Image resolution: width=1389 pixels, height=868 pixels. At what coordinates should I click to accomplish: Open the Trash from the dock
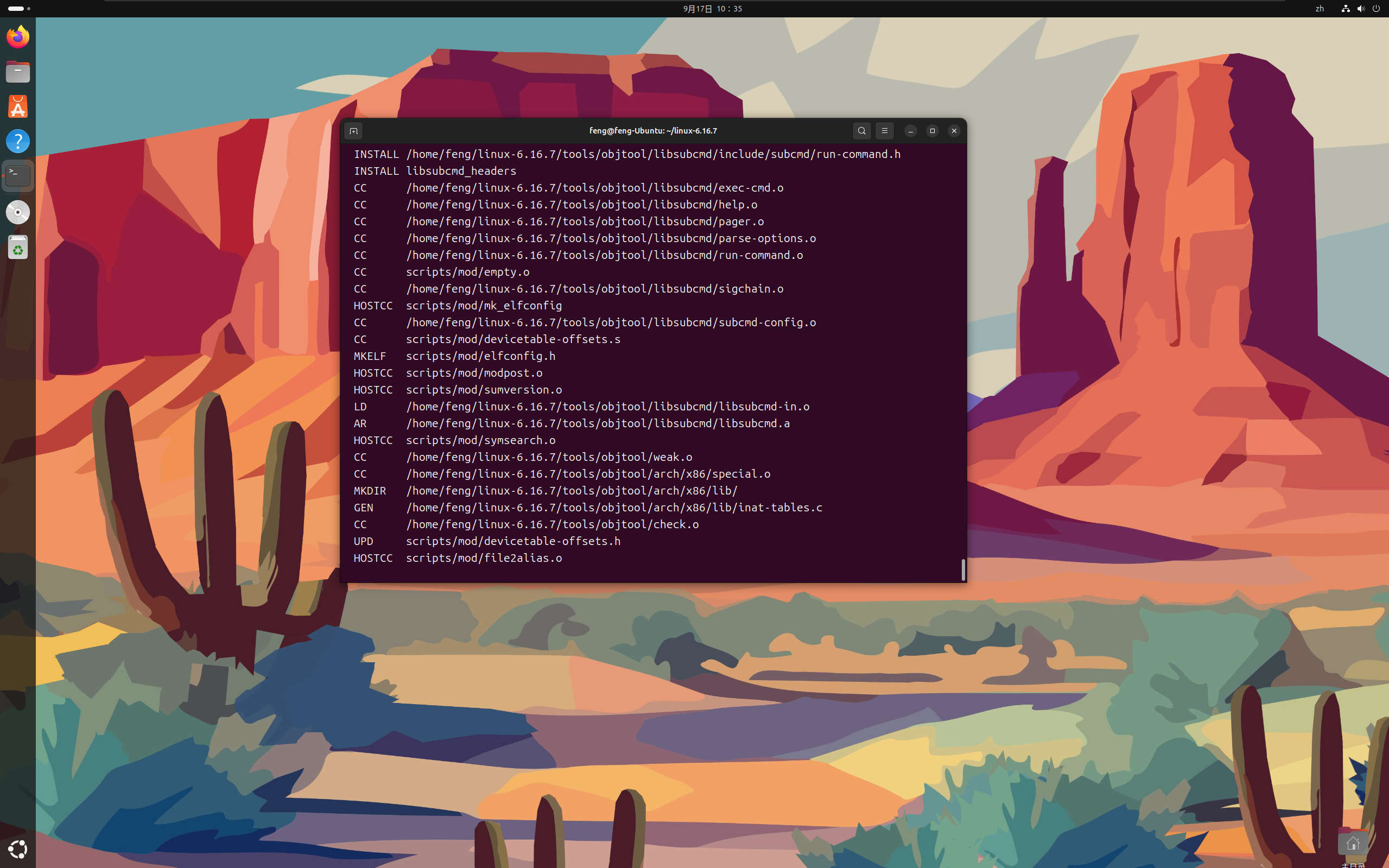coord(18,248)
